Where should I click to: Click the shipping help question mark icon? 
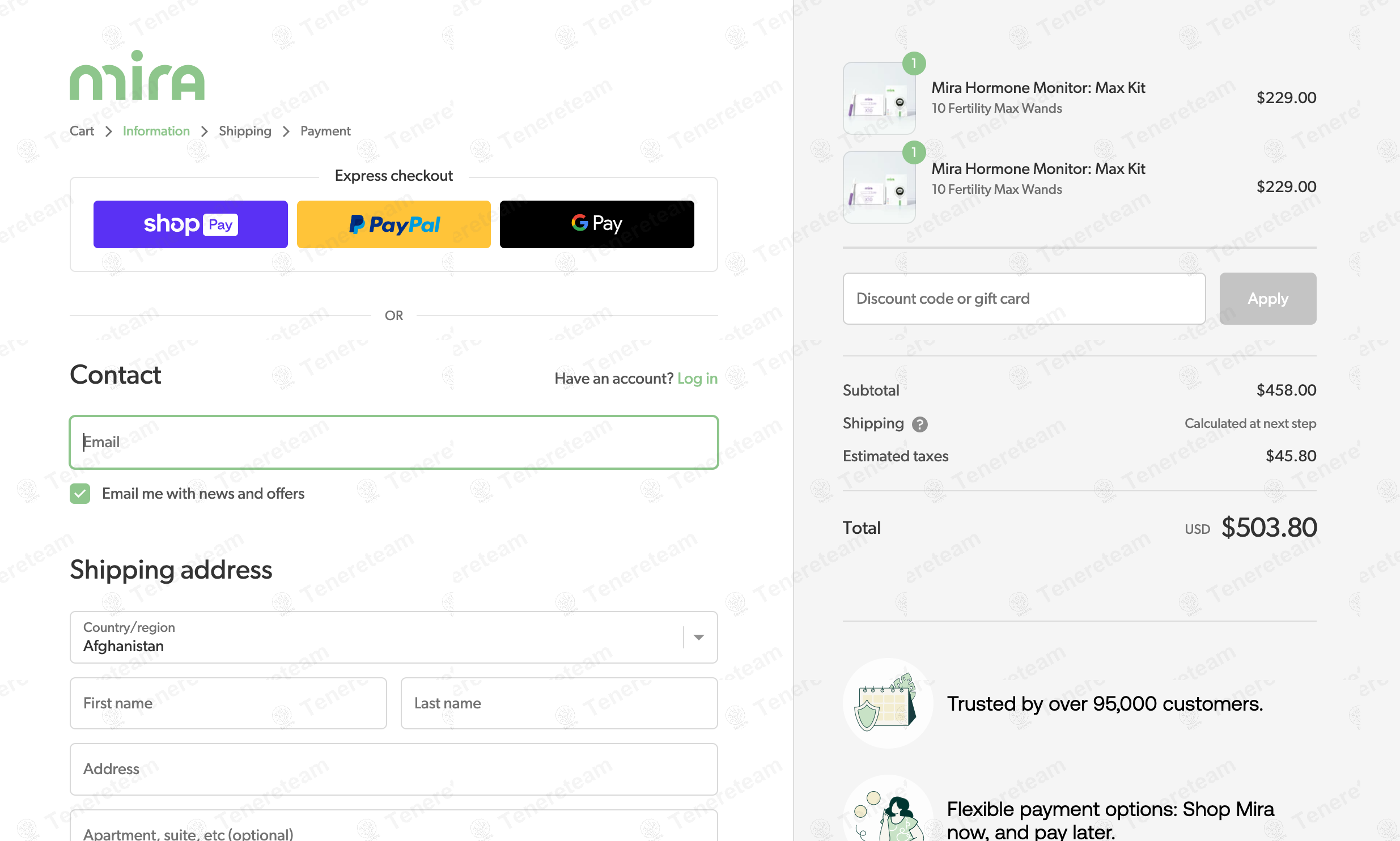click(x=919, y=424)
